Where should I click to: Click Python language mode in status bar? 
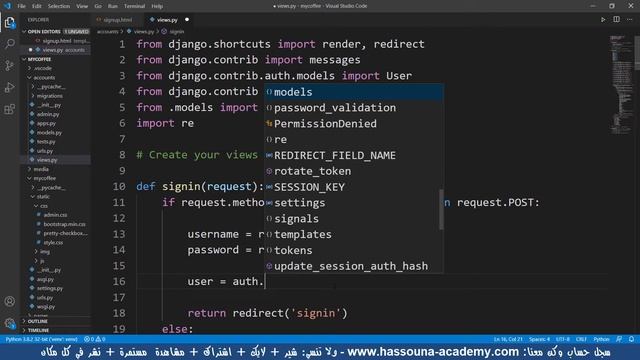(601, 339)
